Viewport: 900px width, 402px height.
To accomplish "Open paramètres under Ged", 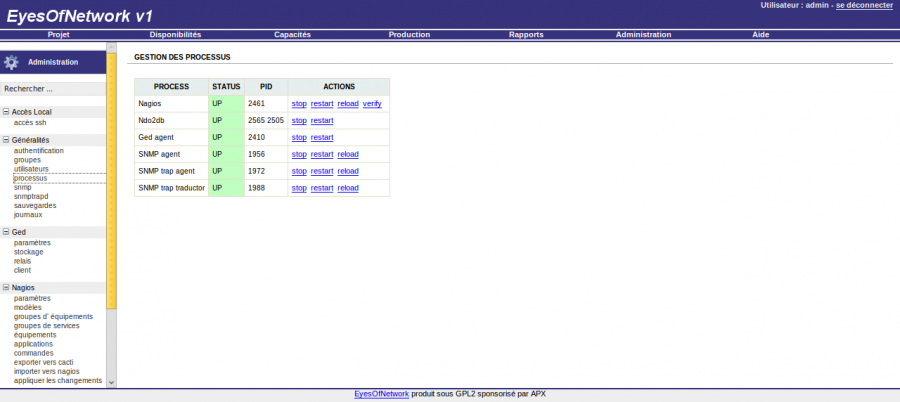I will coord(32,242).
